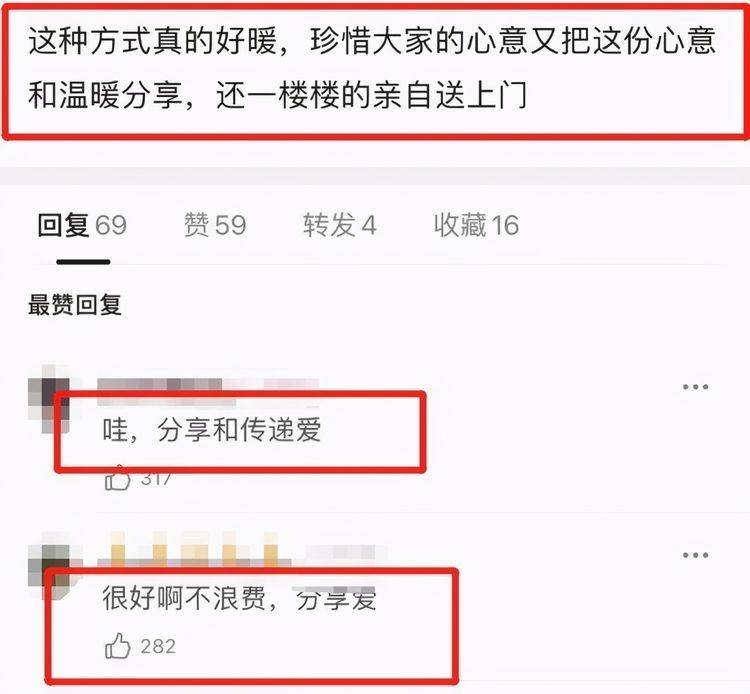Open three-dot menu for 哇，分享和传递爱 comment

tap(695, 386)
